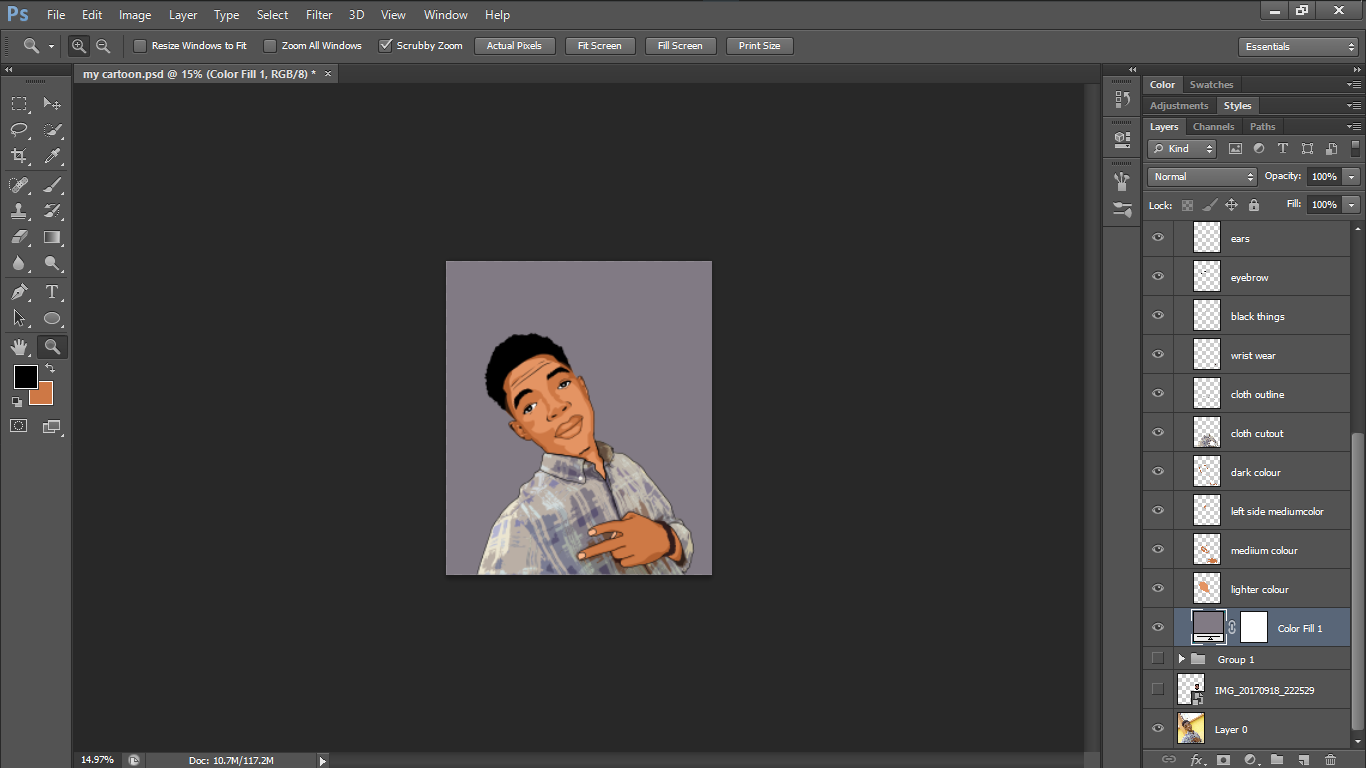Hide the cloth outline layer
This screenshot has height=768, width=1366.
point(1158,394)
